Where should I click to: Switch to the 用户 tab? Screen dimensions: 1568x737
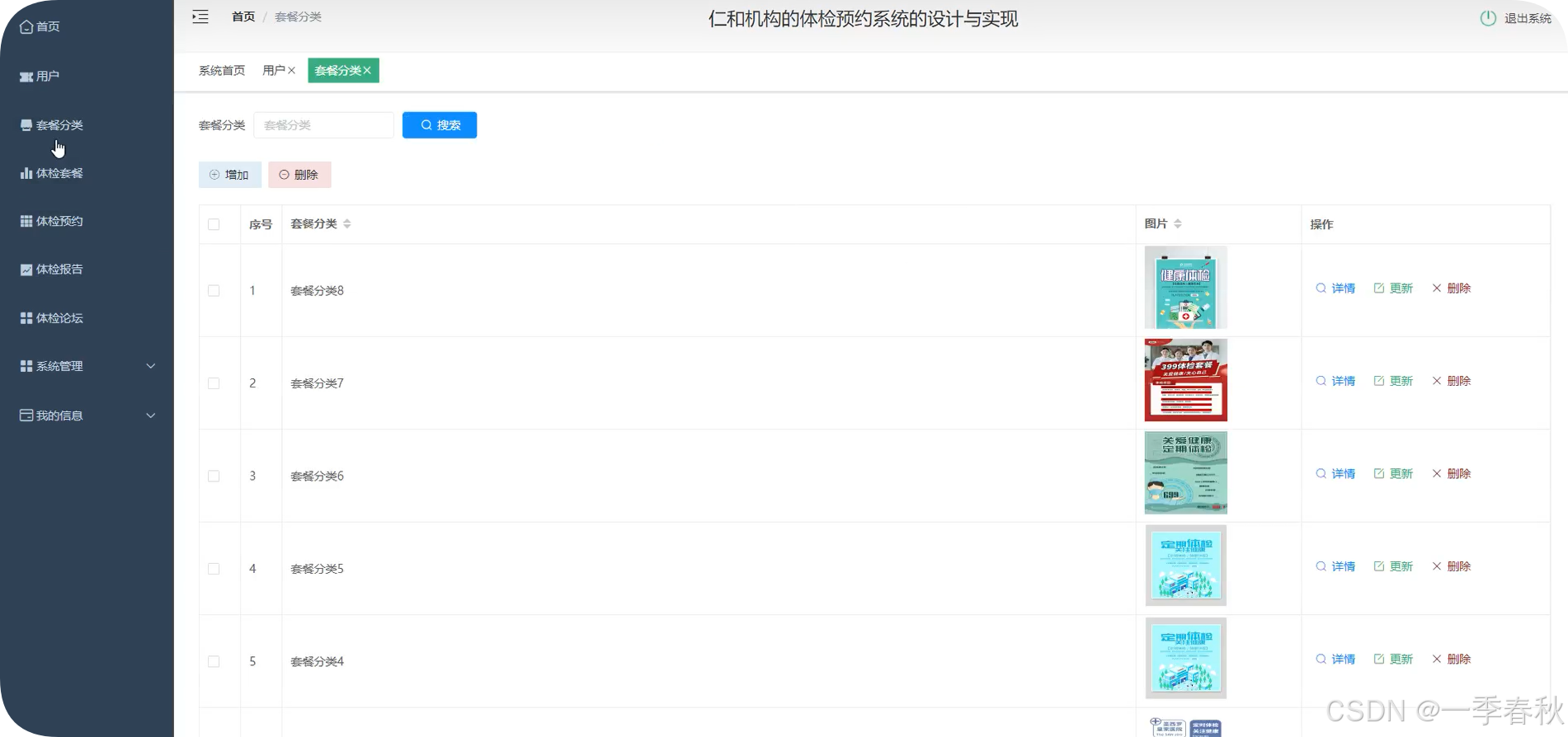tap(274, 71)
